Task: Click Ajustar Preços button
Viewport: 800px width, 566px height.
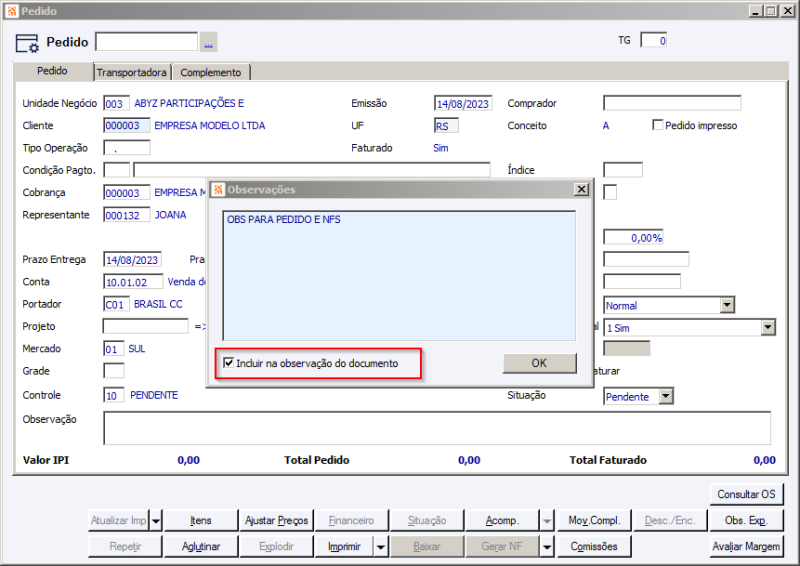Action: (277, 521)
